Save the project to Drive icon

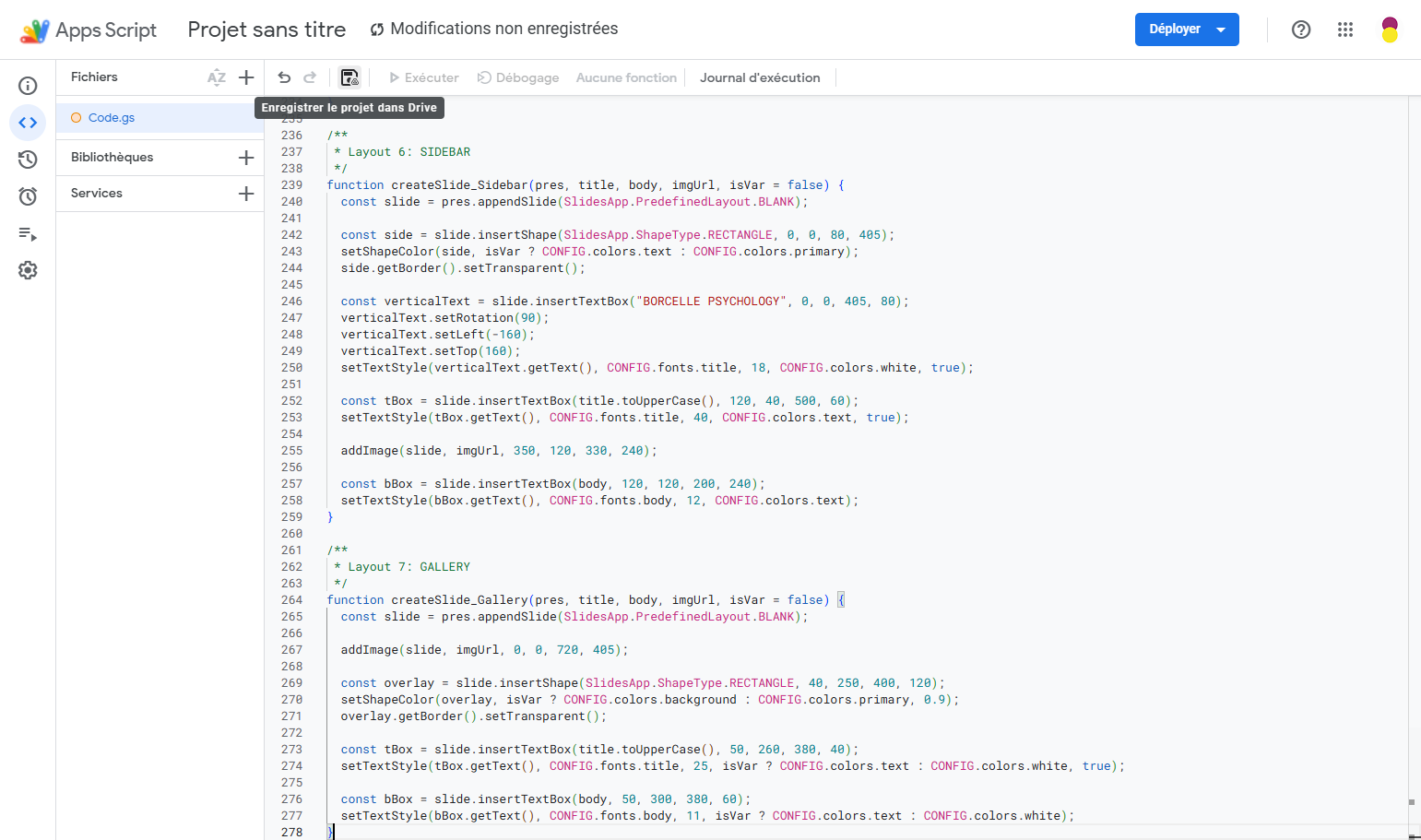point(349,77)
